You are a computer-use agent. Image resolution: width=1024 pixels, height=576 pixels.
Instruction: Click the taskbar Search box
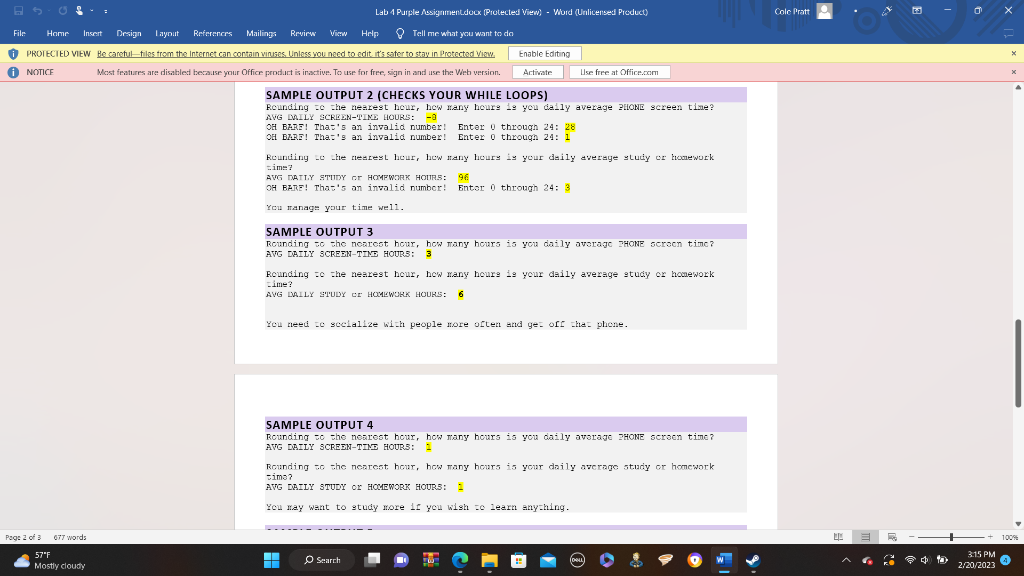point(323,560)
